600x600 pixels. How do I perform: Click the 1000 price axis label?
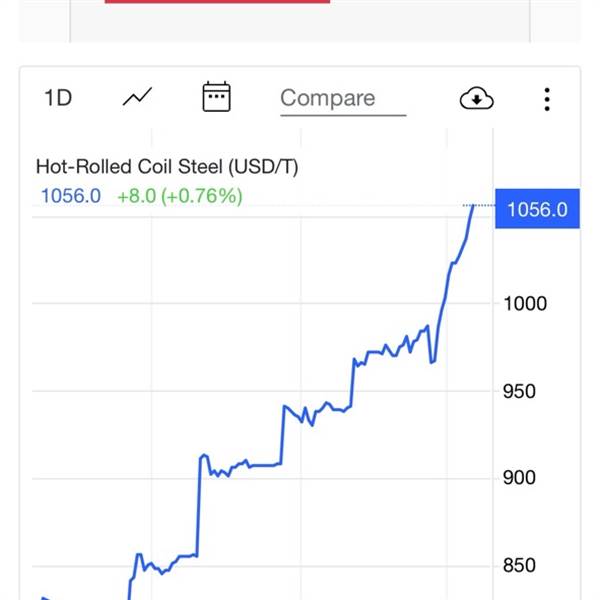coord(525,304)
